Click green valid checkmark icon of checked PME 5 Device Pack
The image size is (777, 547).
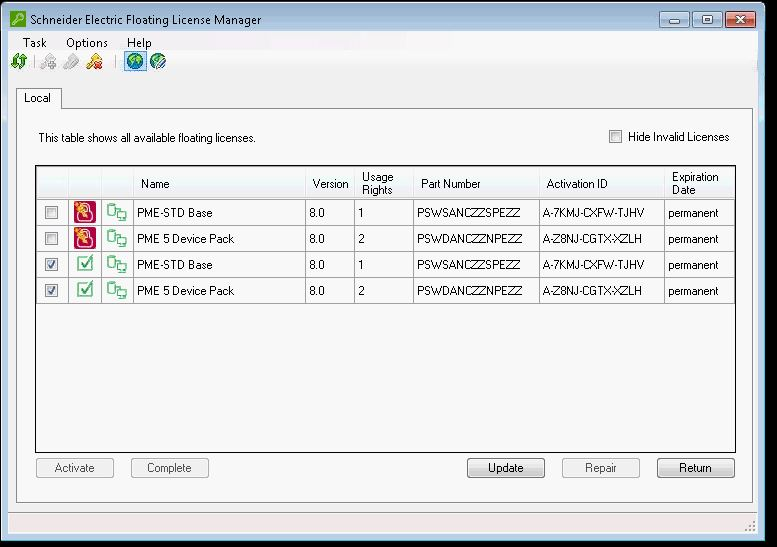point(85,289)
